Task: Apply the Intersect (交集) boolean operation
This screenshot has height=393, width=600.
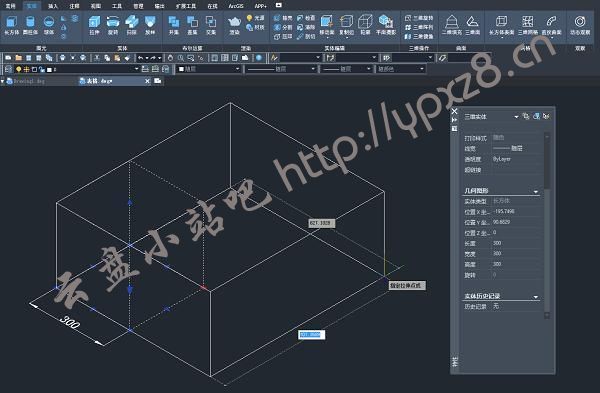Action: 211,25
